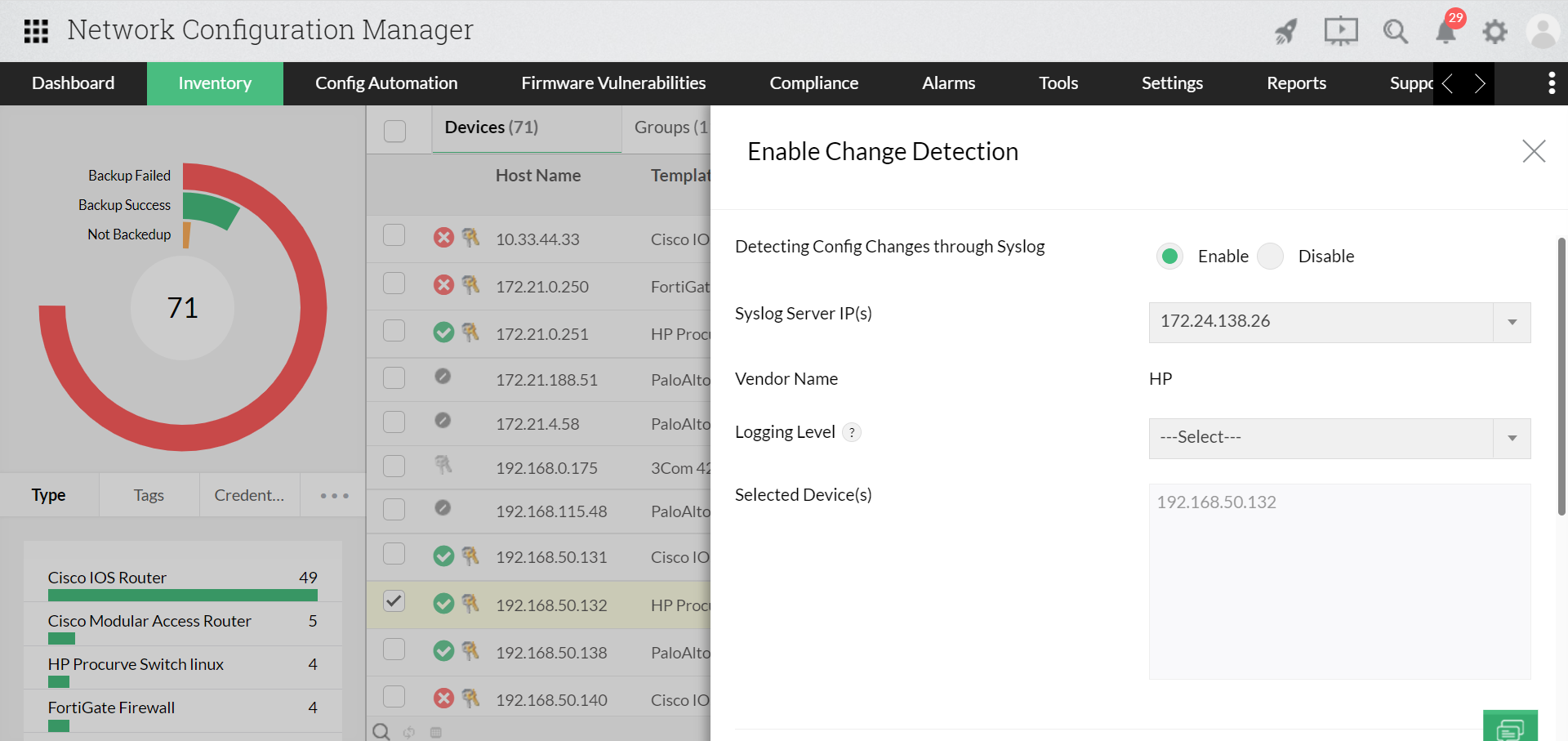Open Logging Level help tooltip

pos(853,432)
